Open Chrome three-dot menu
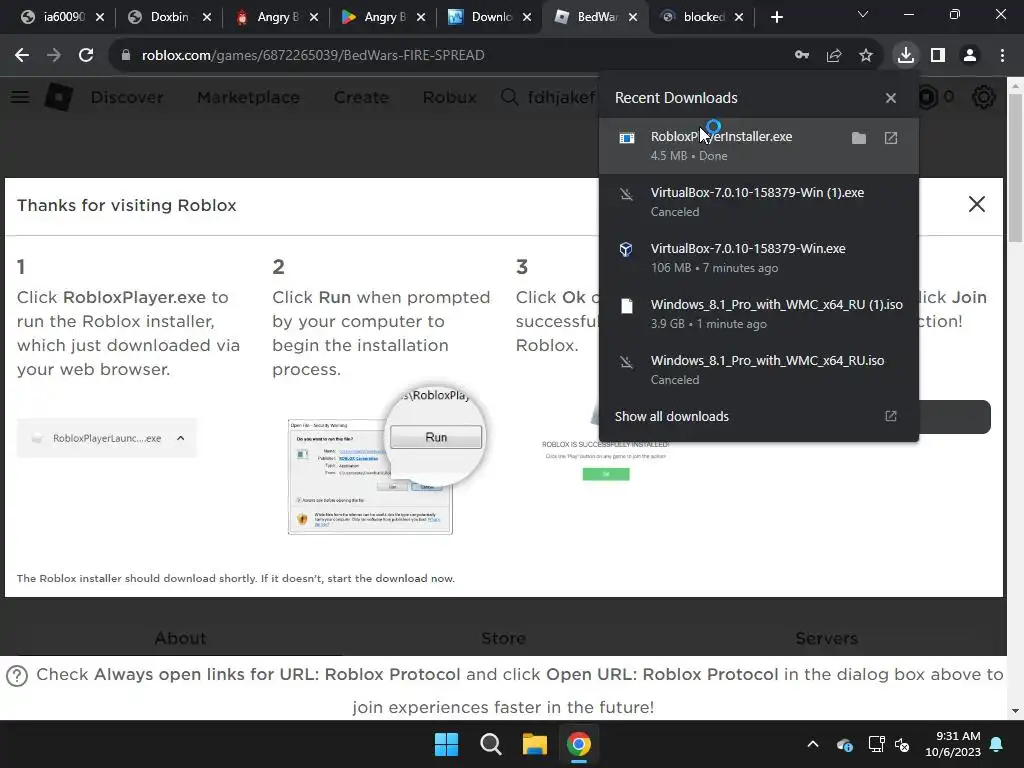 [x=1002, y=56]
